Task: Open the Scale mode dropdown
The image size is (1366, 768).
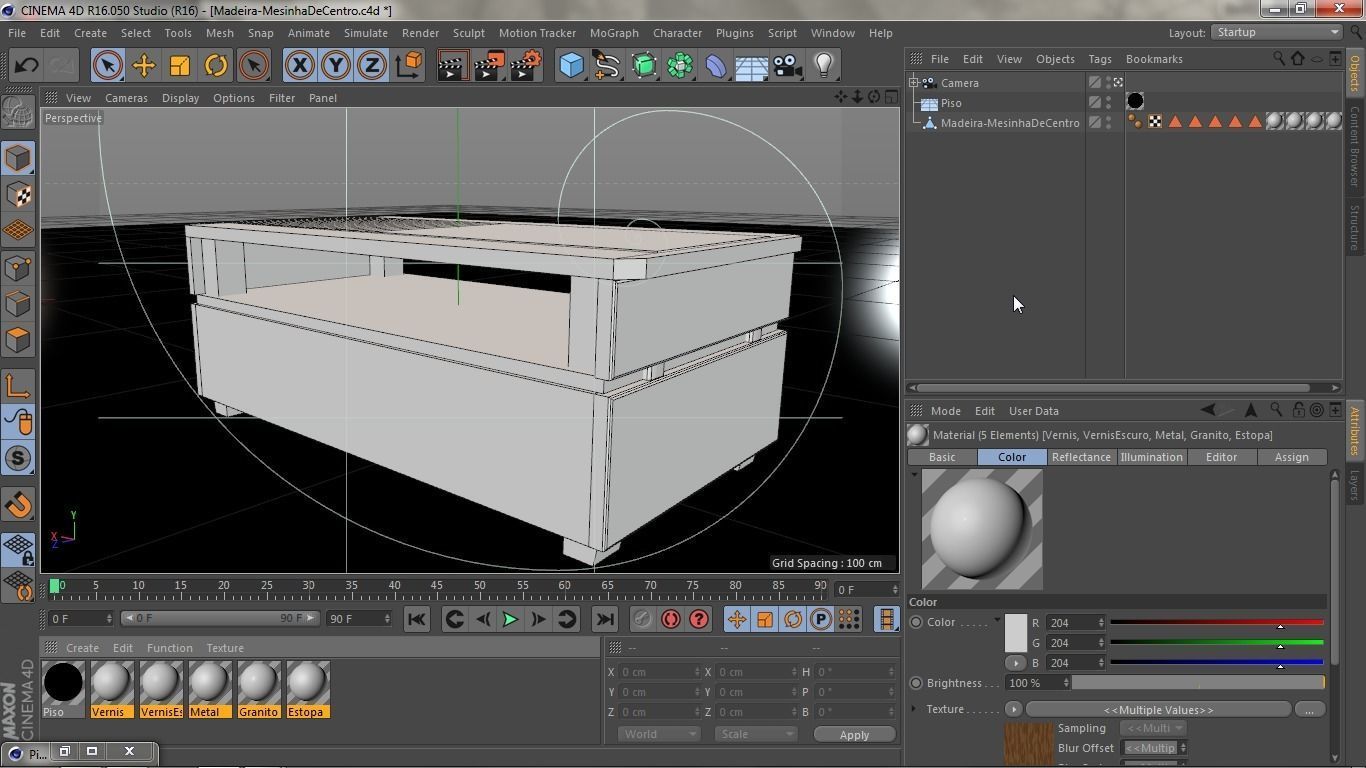Action: click(755, 734)
